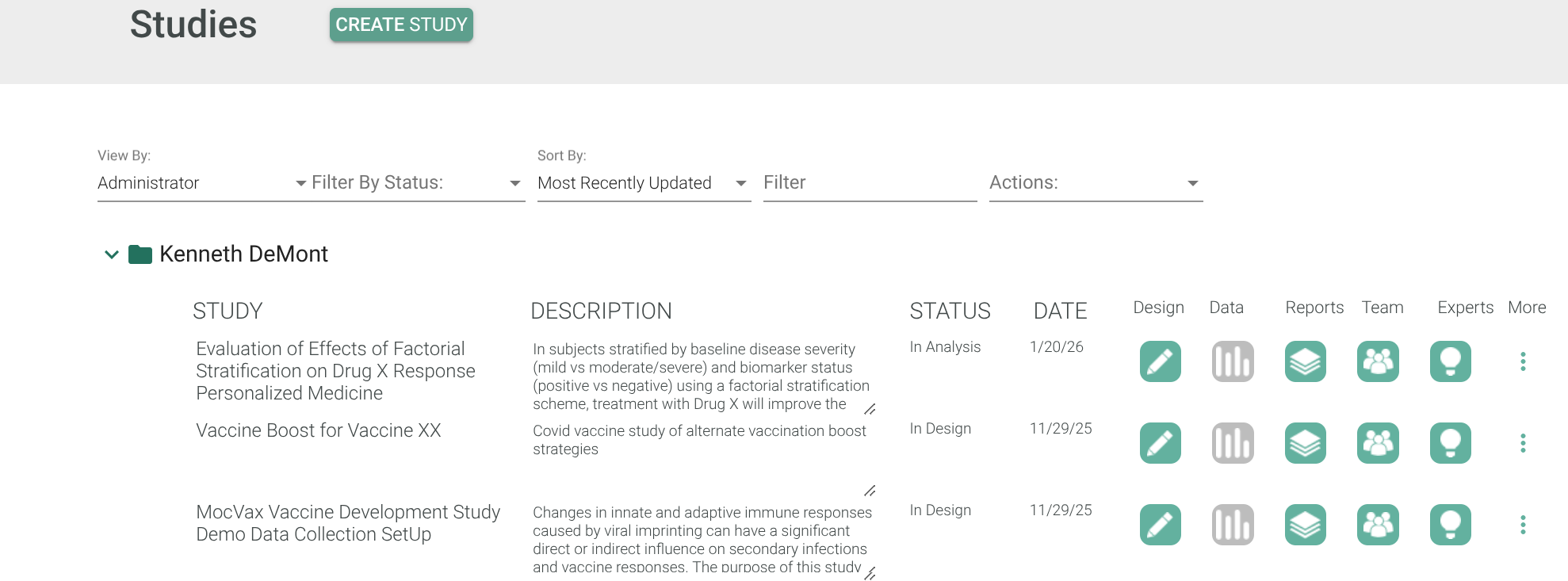Open the Vaccine Boost for Vaccine XX study
The height and width of the screenshot is (581, 1568).
click(318, 430)
